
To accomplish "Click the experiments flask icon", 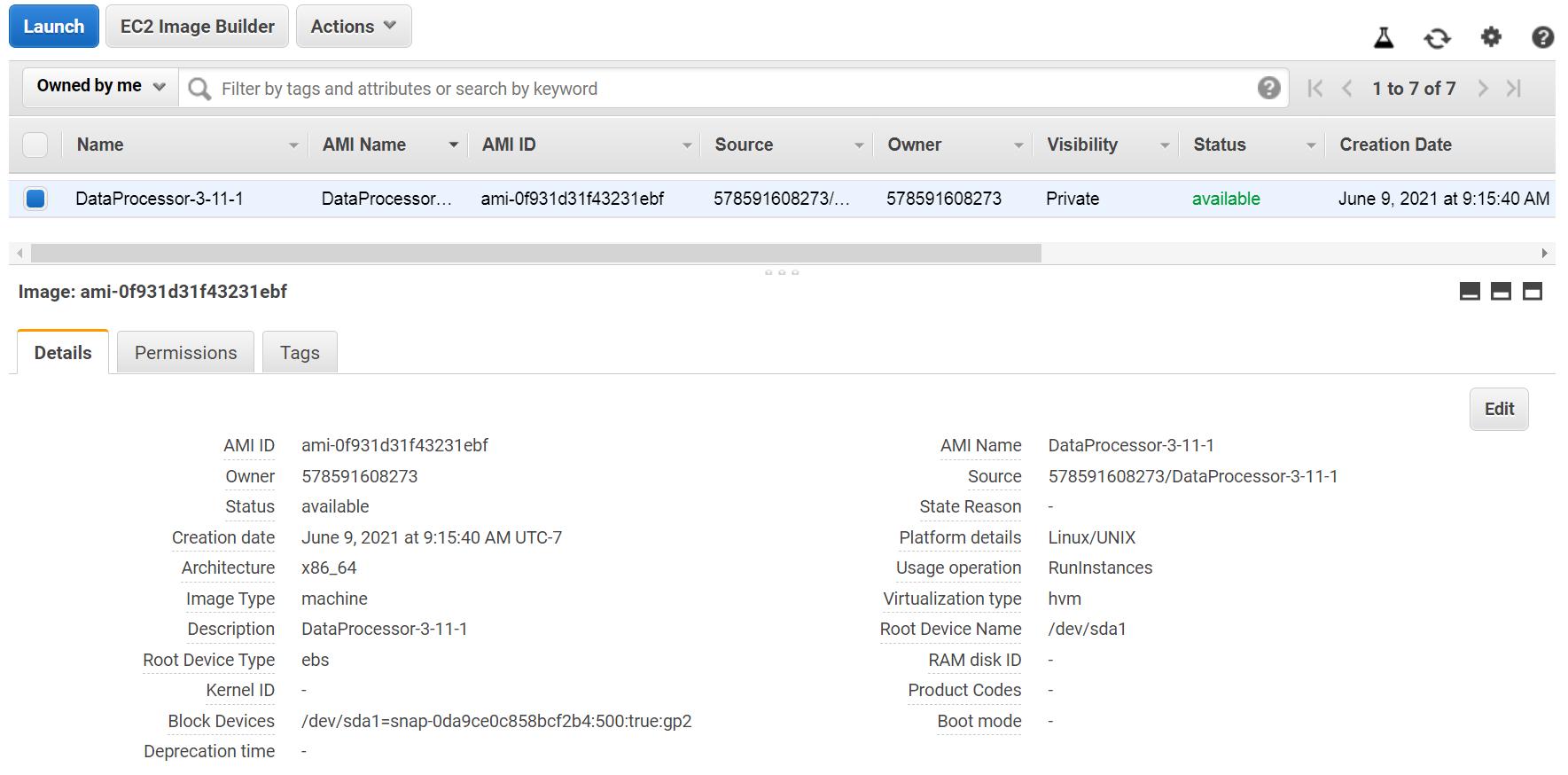I will [x=1384, y=37].
